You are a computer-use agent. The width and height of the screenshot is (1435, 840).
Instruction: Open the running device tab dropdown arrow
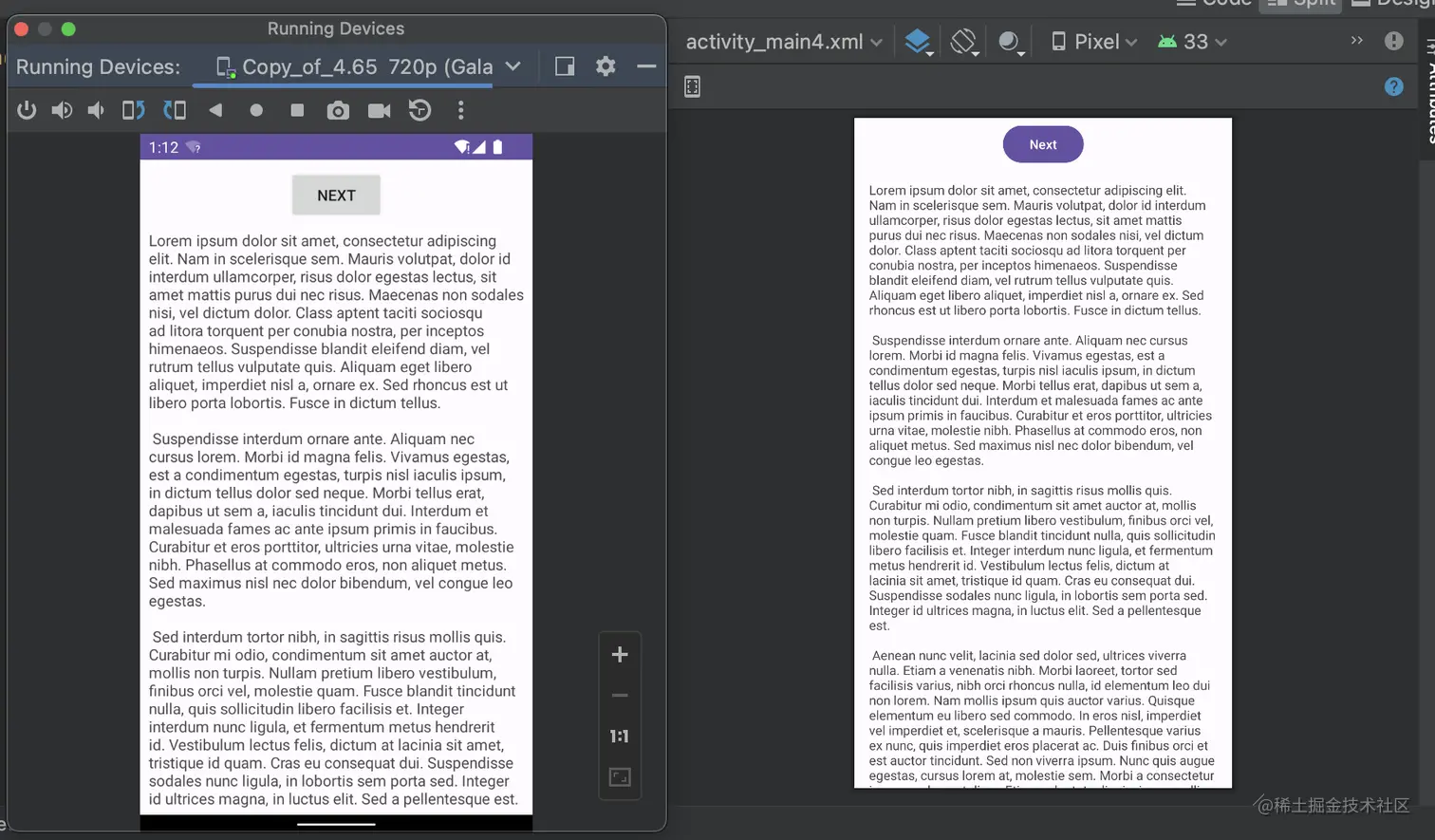(513, 66)
